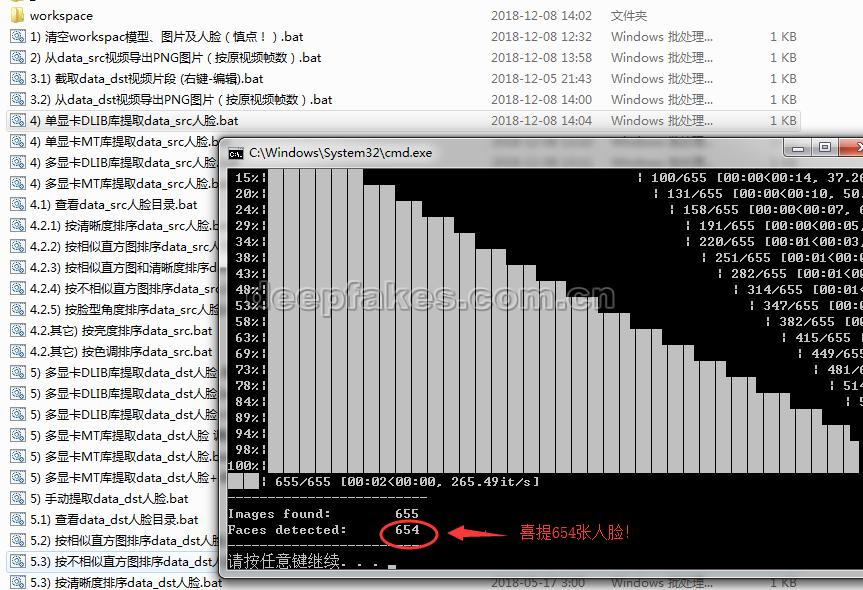
Task: Click icon of 1) 清空workspac模型 batch file
Action: pos(18,36)
